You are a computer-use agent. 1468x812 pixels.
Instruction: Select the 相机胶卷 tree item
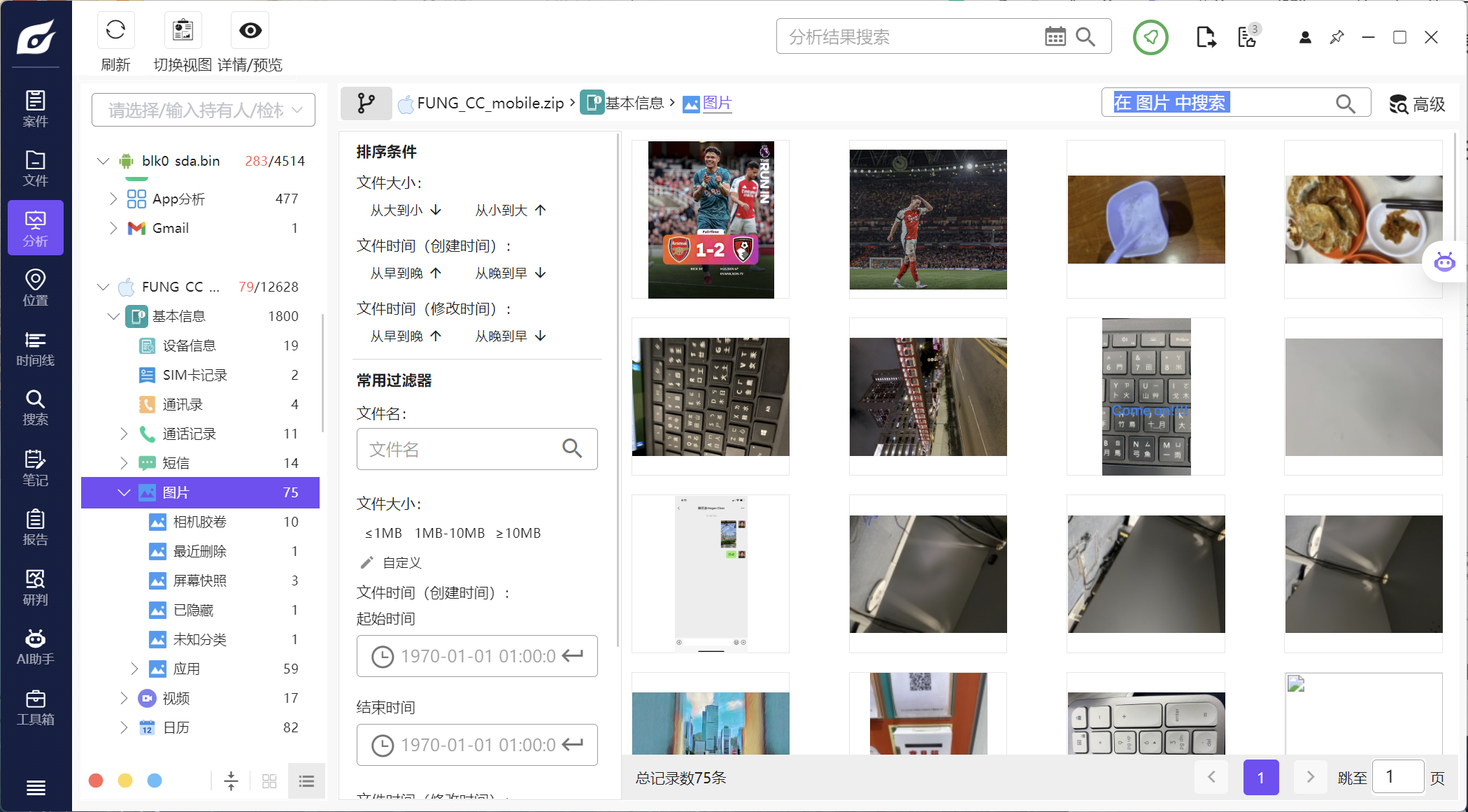pyautogui.click(x=199, y=522)
